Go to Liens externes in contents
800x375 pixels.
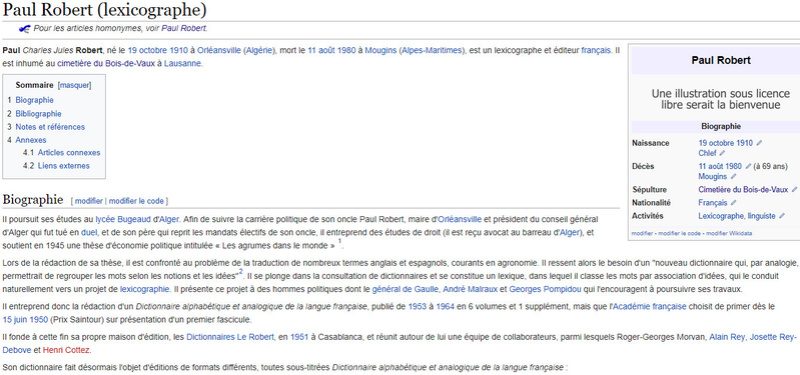pyautogui.click(x=63, y=166)
